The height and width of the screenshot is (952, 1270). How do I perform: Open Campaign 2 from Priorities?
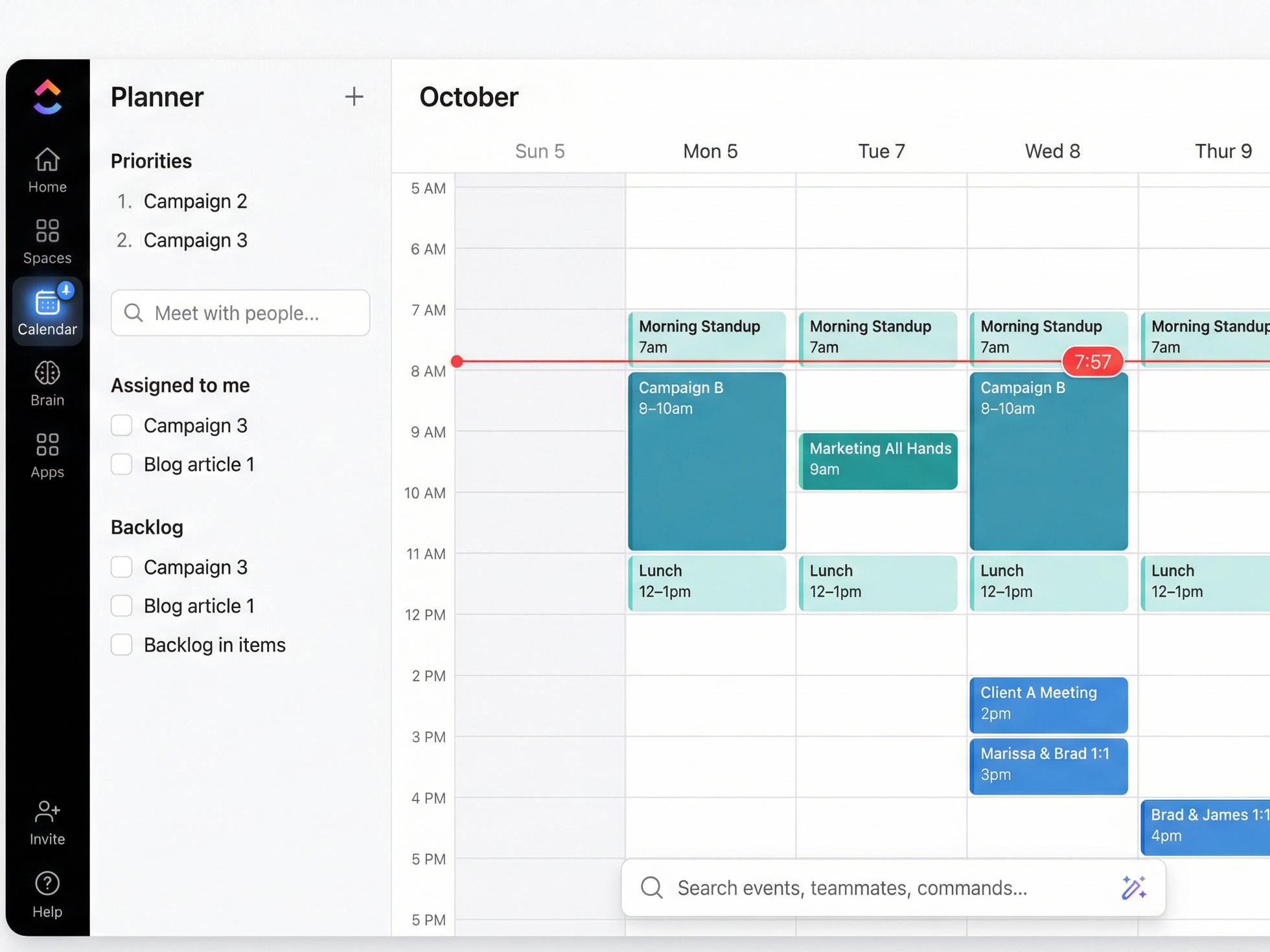click(x=195, y=201)
